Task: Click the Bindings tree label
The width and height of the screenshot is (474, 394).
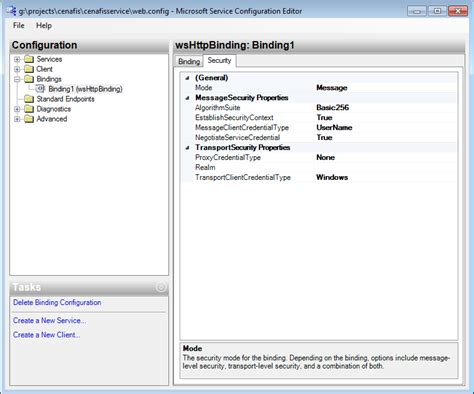Action: (49, 79)
